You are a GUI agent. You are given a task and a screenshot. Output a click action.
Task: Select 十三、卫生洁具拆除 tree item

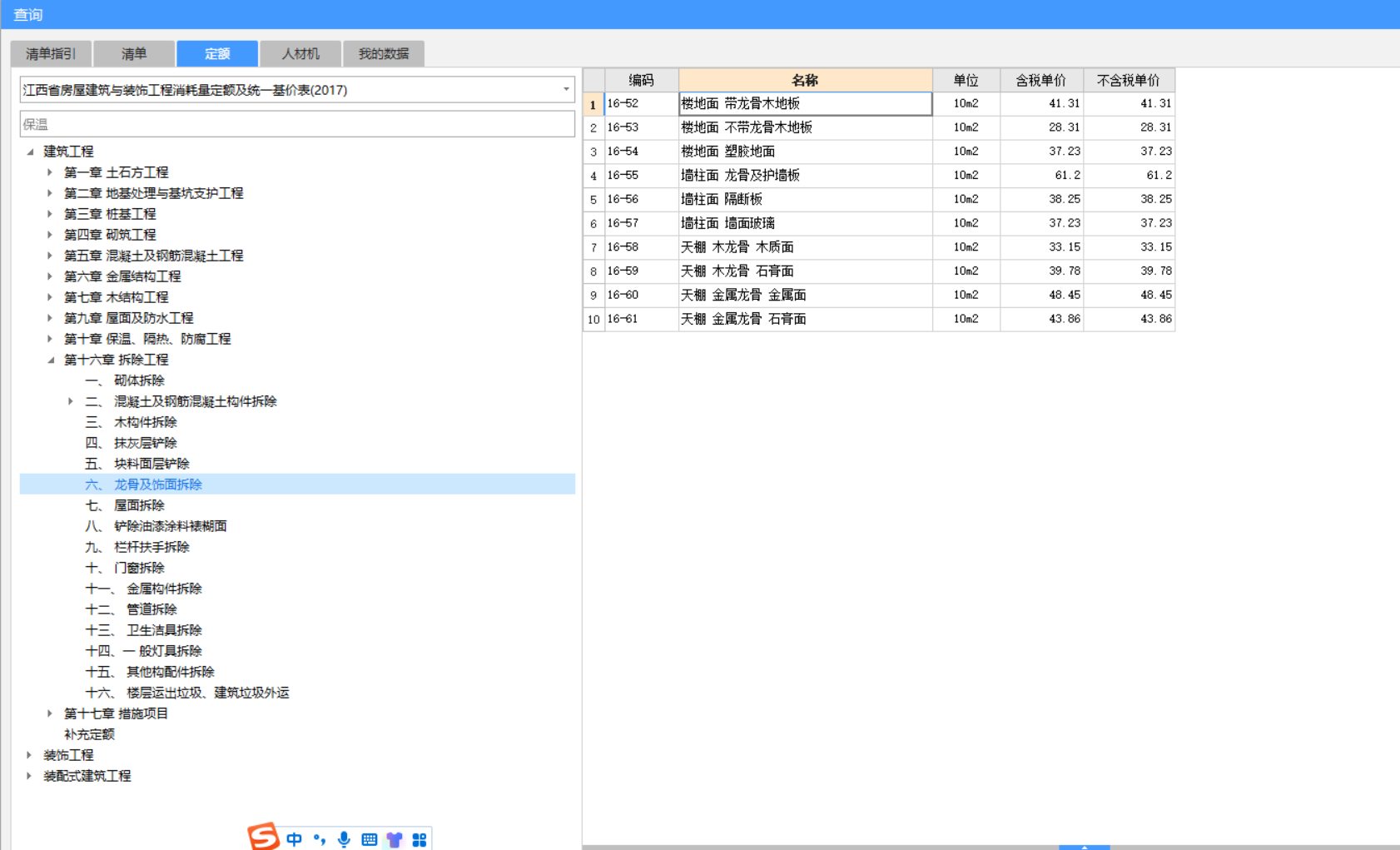click(143, 630)
